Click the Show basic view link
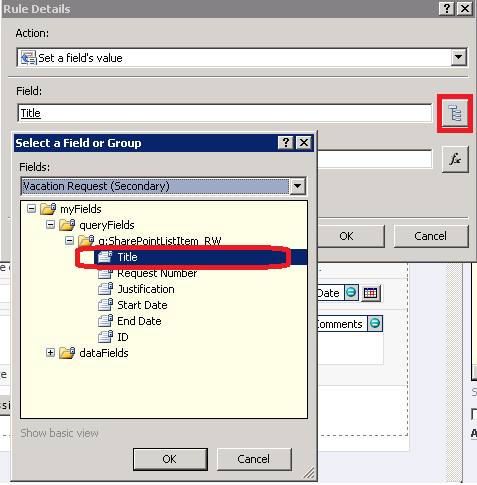This screenshot has height=485, width=477. point(59,433)
